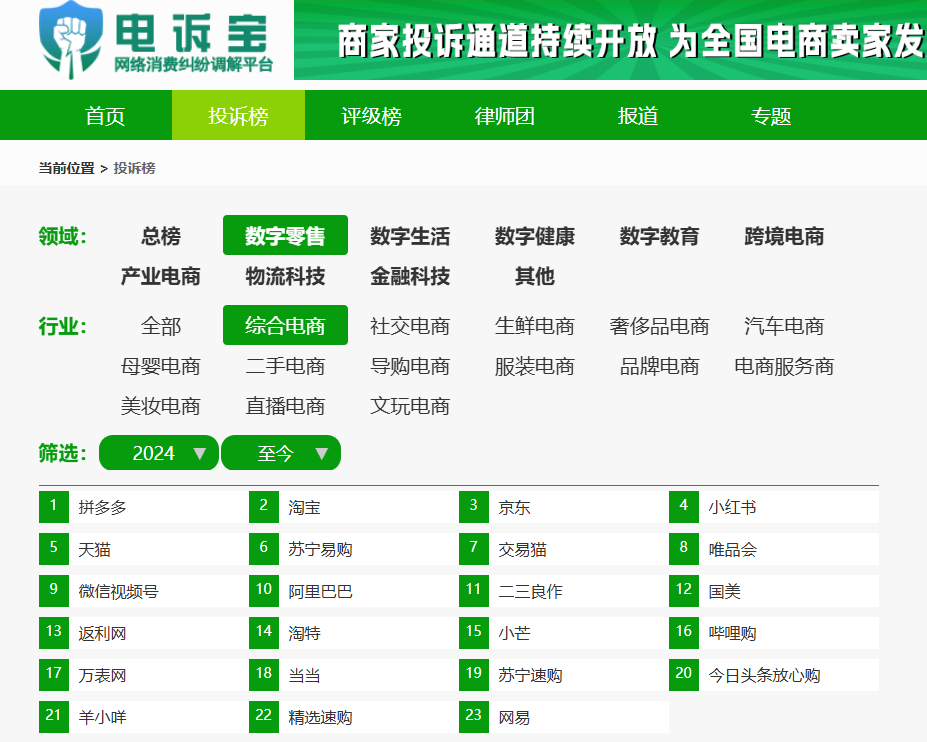Image resolution: width=927 pixels, height=742 pixels.
Task: Pick 奢侈品电商 industry filter
Action: coord(659,326)
